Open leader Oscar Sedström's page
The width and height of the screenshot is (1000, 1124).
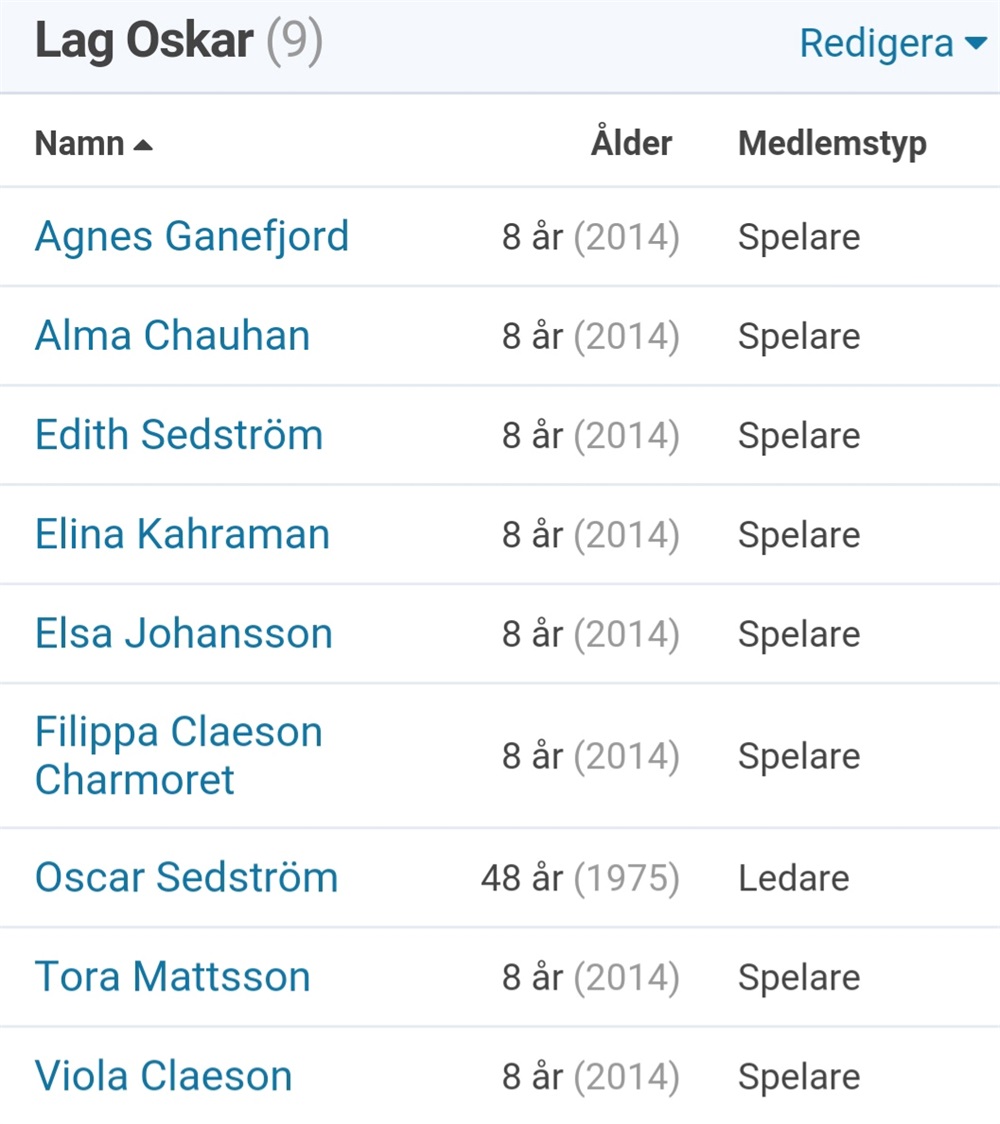(x=186, y=877)
